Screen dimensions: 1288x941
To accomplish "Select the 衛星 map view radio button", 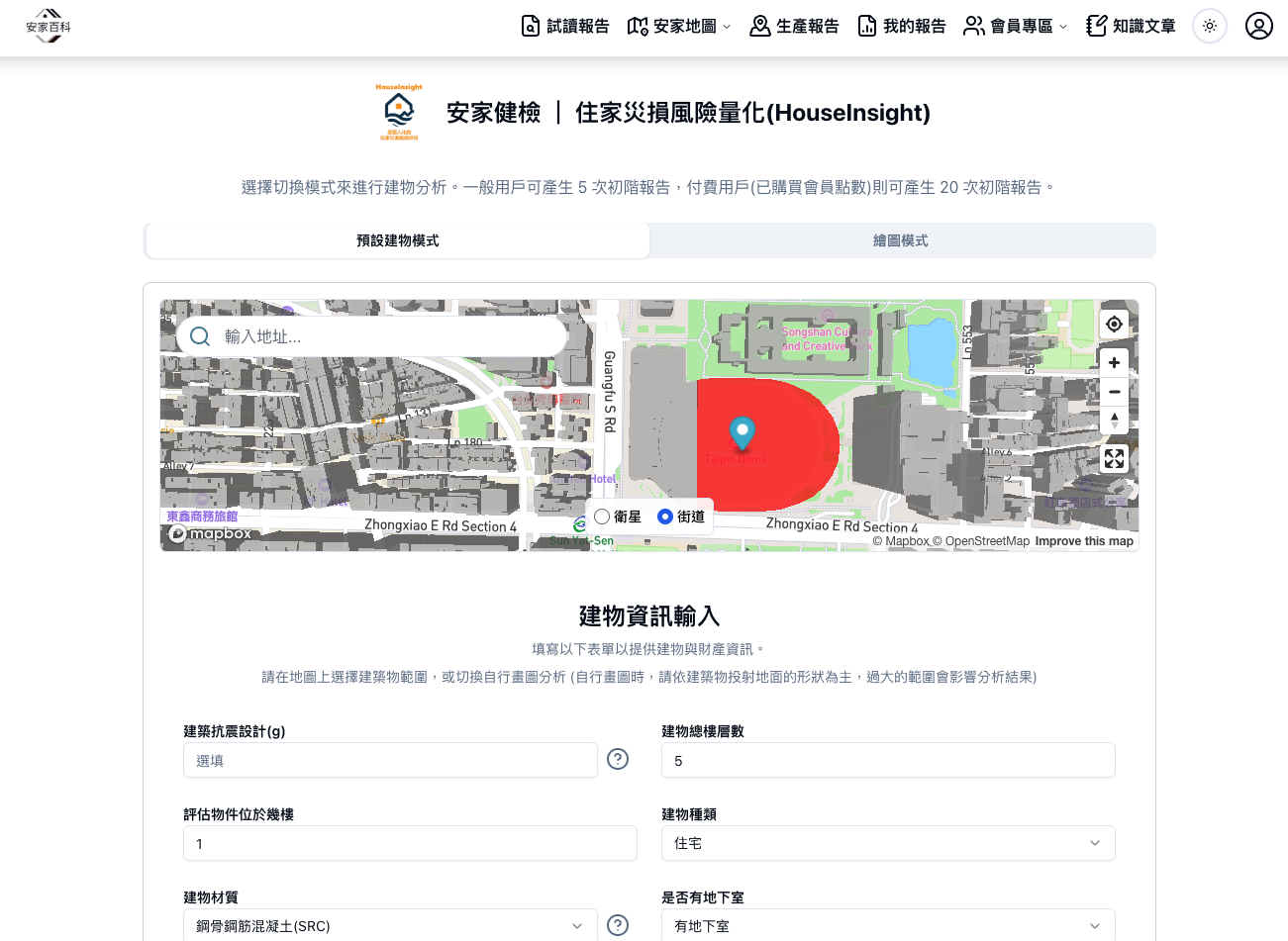I will (x=602, y=516).
